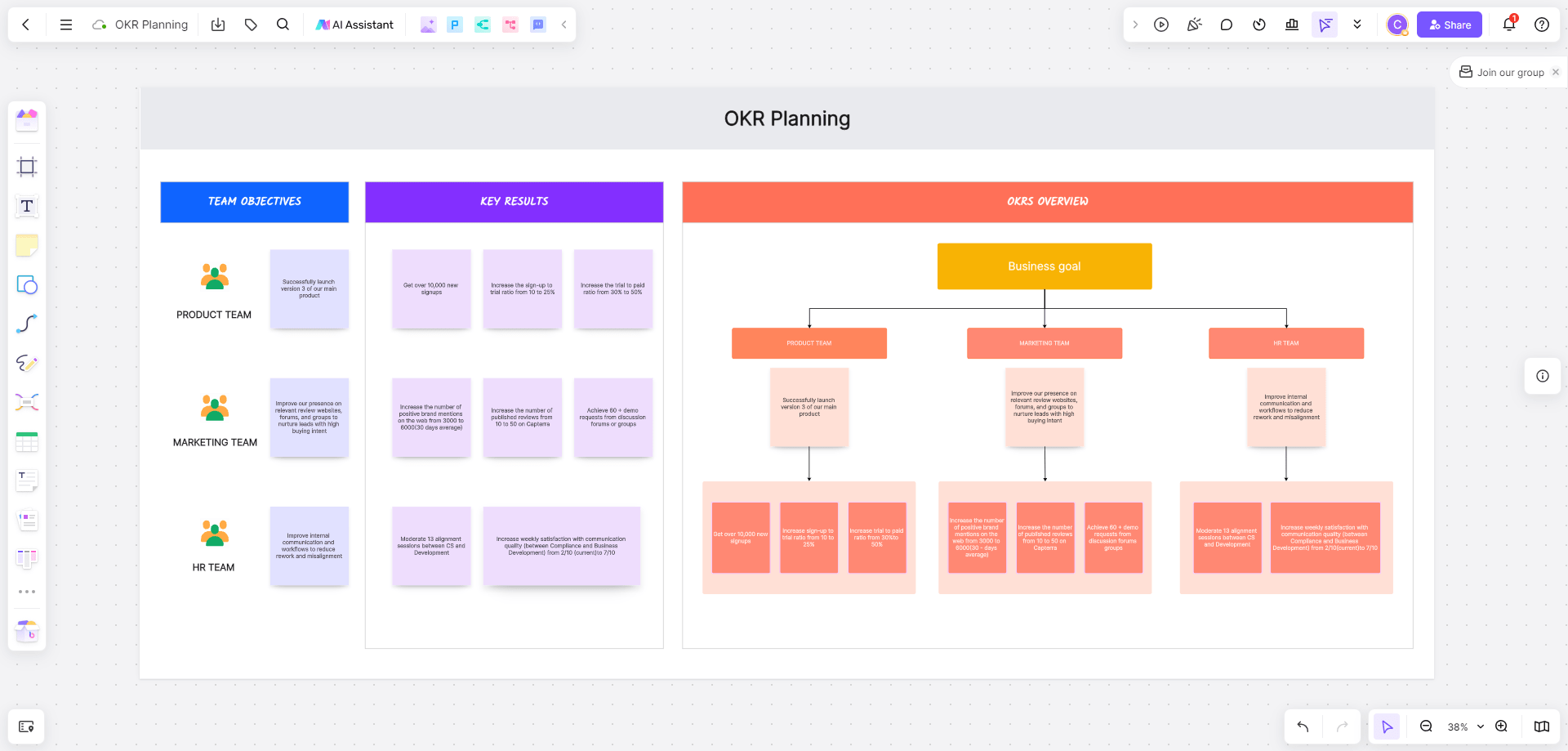Screen dimensions: 1568x751
Task: Open the templates icon in the left sidebar
Action: coord(27,120)
